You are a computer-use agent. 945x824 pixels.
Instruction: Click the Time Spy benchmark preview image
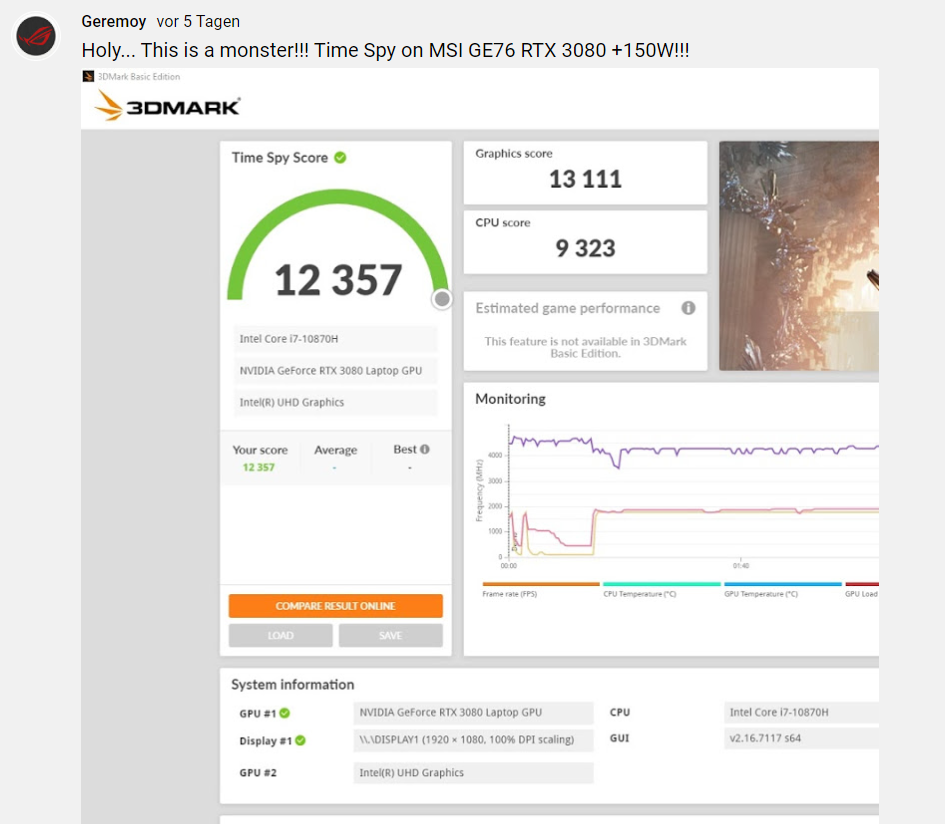798,255
